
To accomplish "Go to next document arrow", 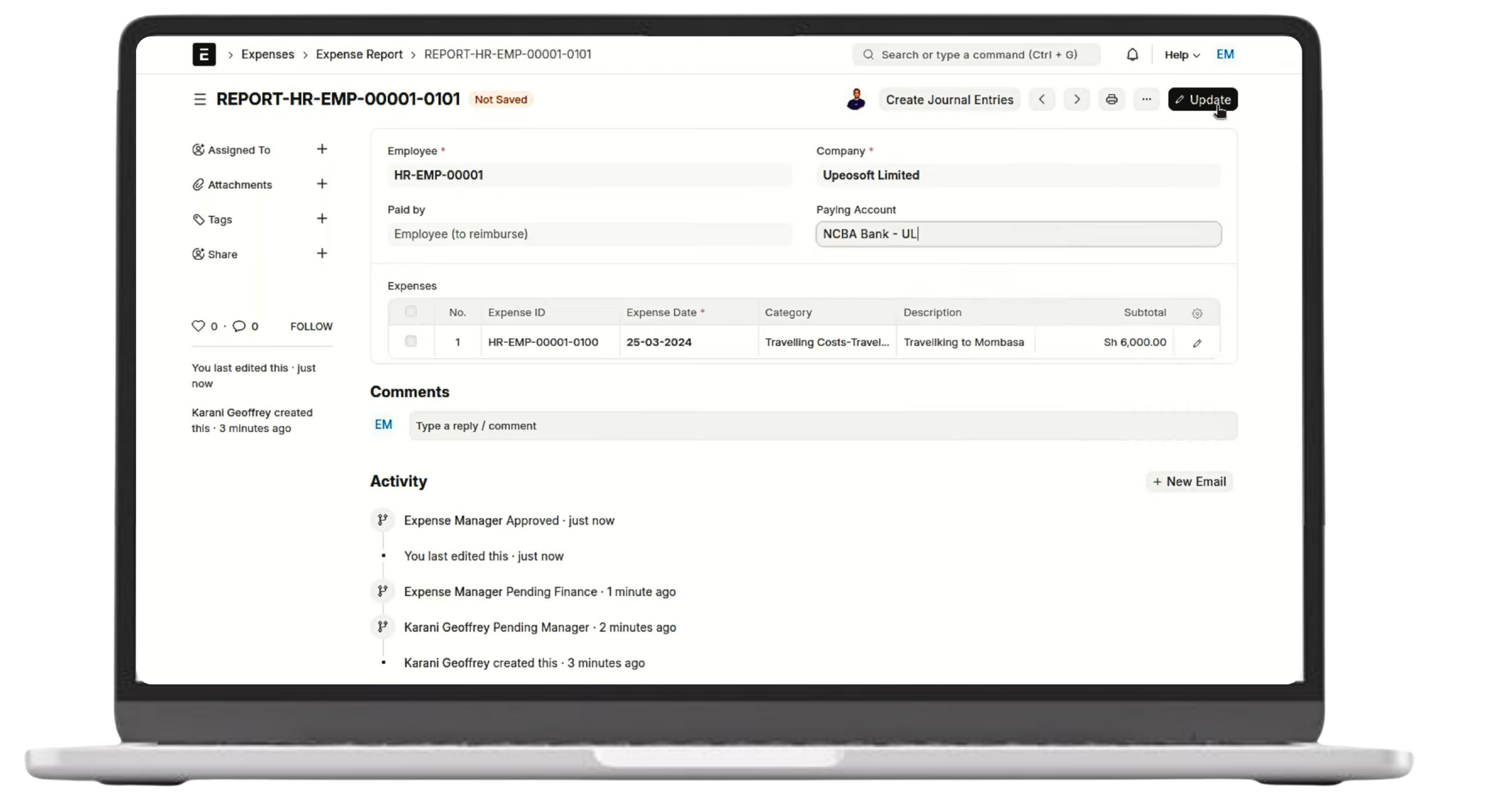I will [x=1077, y=99].
